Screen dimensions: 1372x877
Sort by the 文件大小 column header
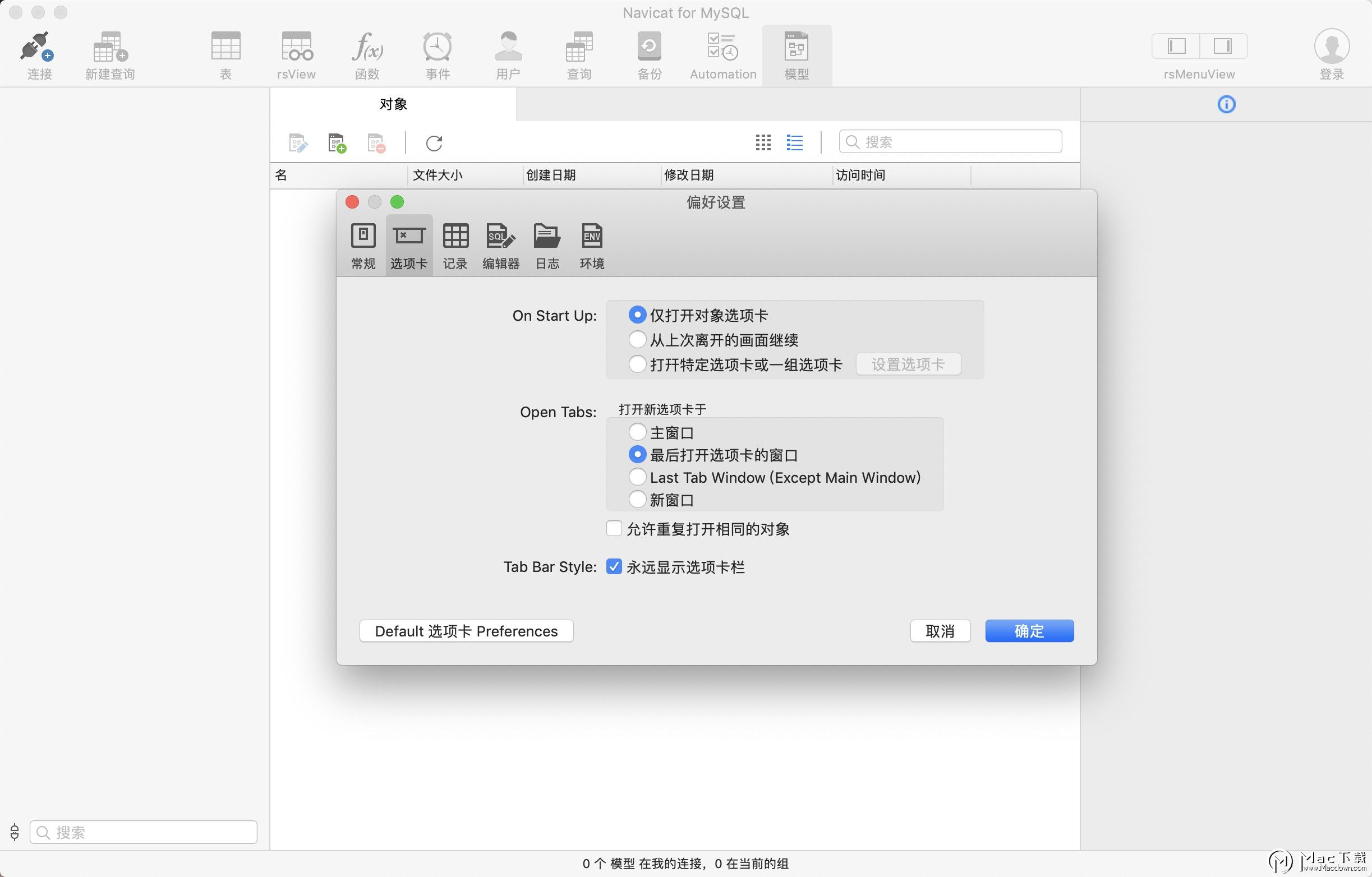click(x=466, y=175)
